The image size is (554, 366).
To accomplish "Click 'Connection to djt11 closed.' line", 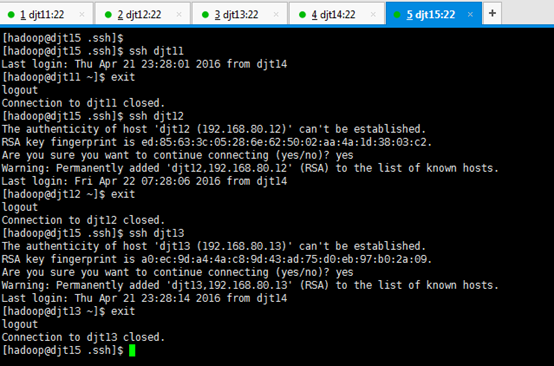I will click(x=83, y=103).
